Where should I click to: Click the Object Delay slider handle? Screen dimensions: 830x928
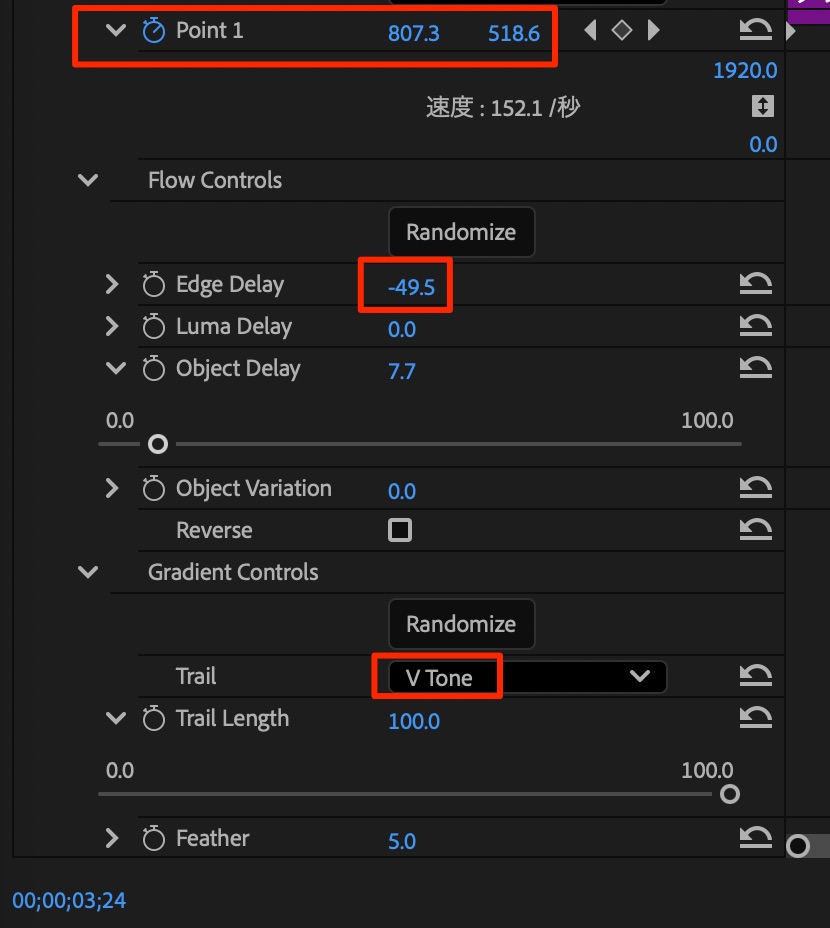click(x=157, y=444)
